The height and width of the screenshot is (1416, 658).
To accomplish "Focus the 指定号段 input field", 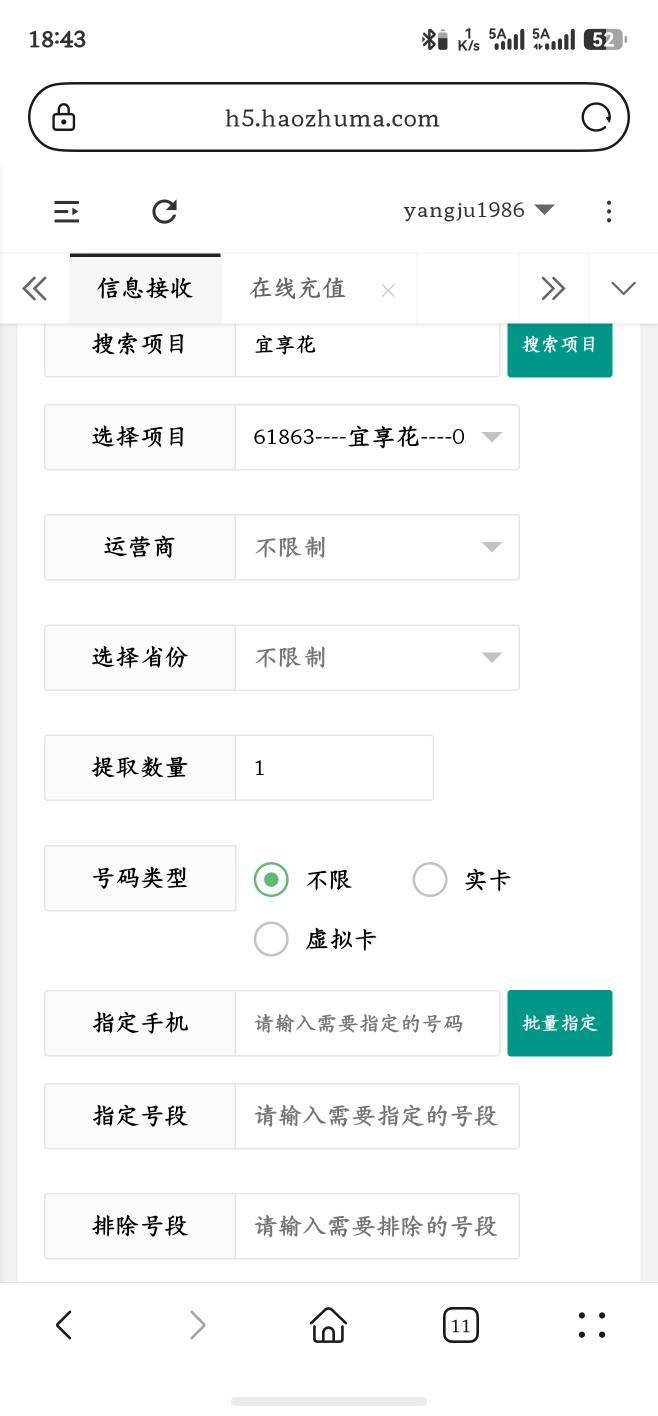I will coord(377,1116).
